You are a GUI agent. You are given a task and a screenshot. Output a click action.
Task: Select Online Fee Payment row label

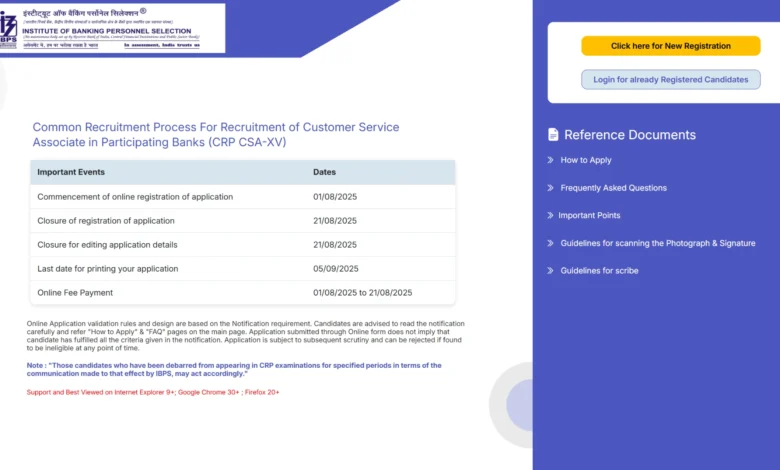click(75, 293)
